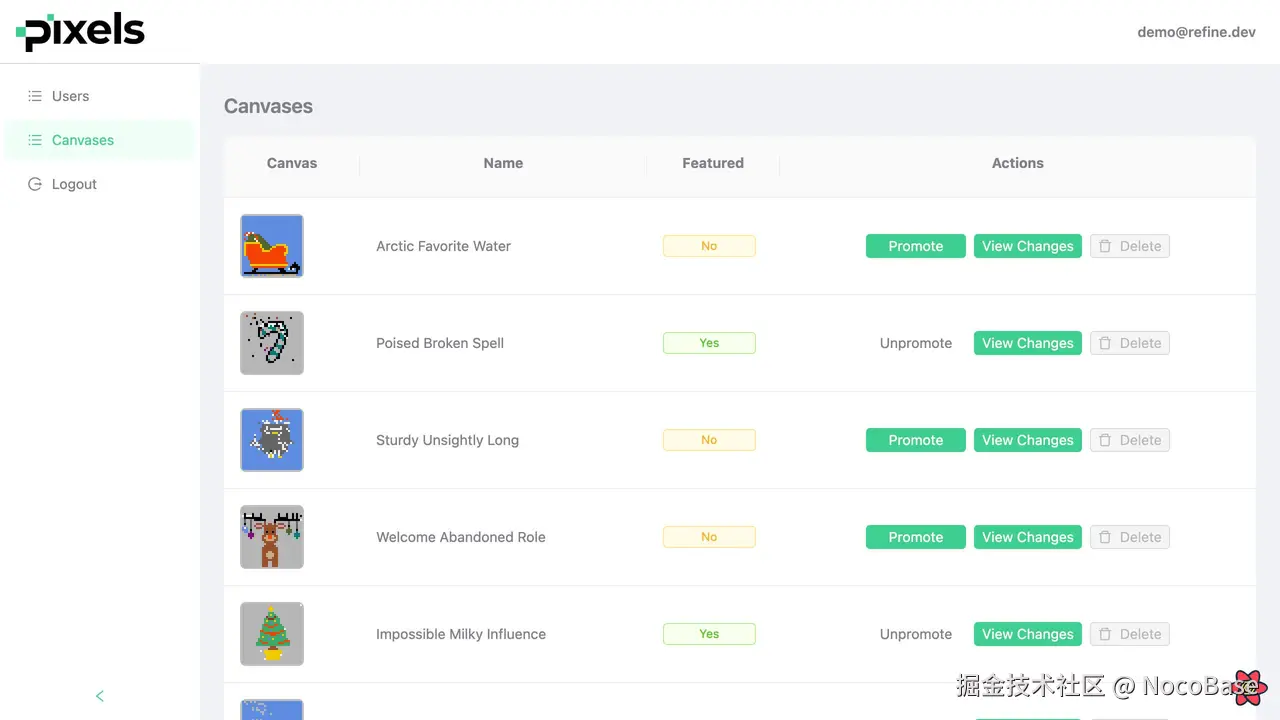This screenshot has width=1280, height=720.
Task: Click the name "Impossible Milky Influence"
Action: [461, 634]
